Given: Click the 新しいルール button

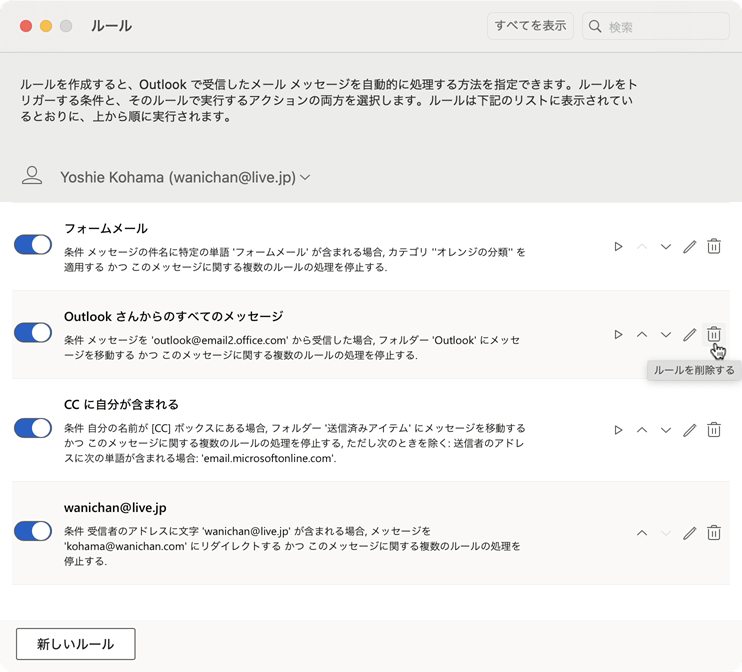Looking at the screenshot, I should tap(76, 644).
